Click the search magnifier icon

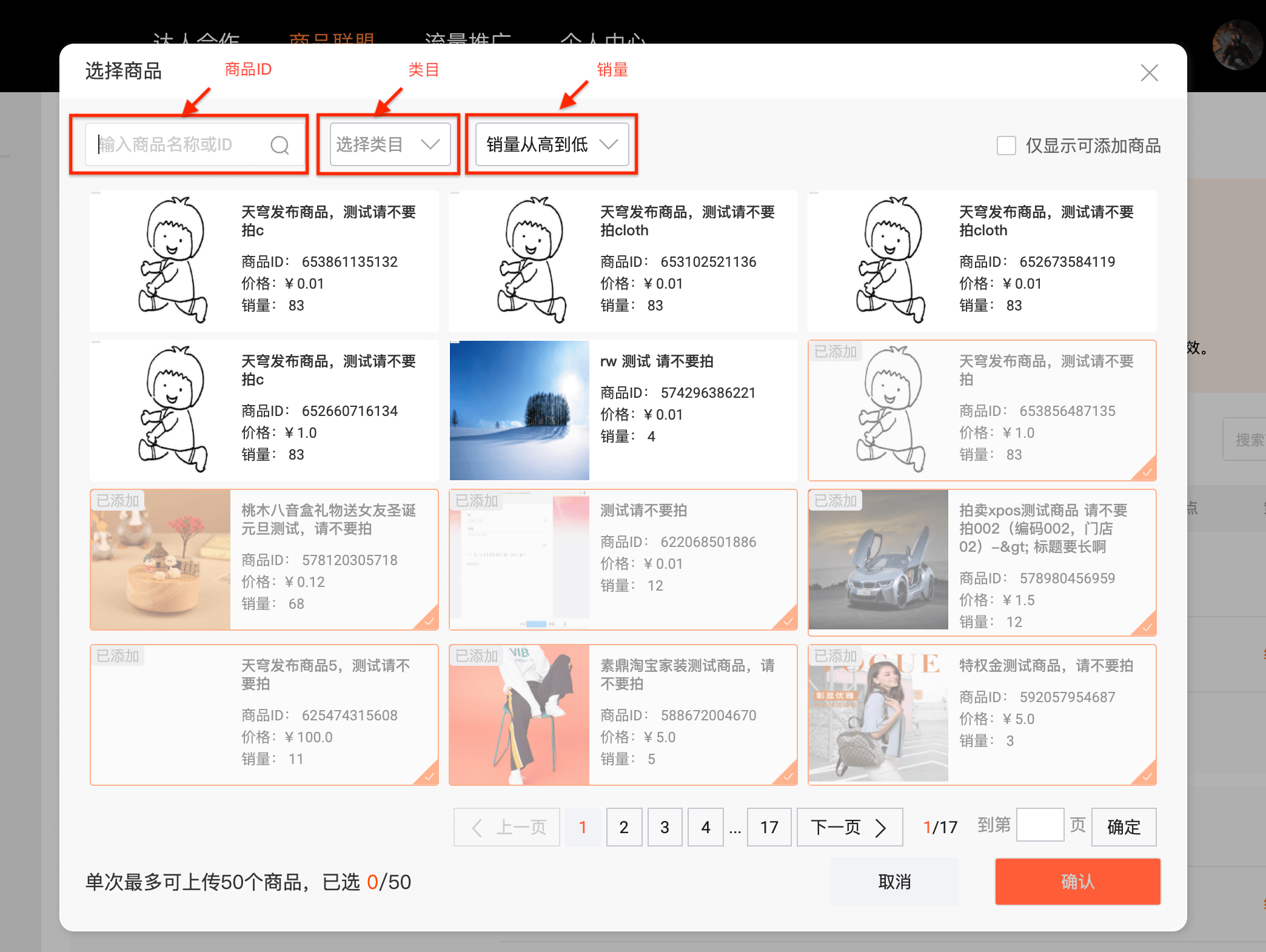pos(280,145)
